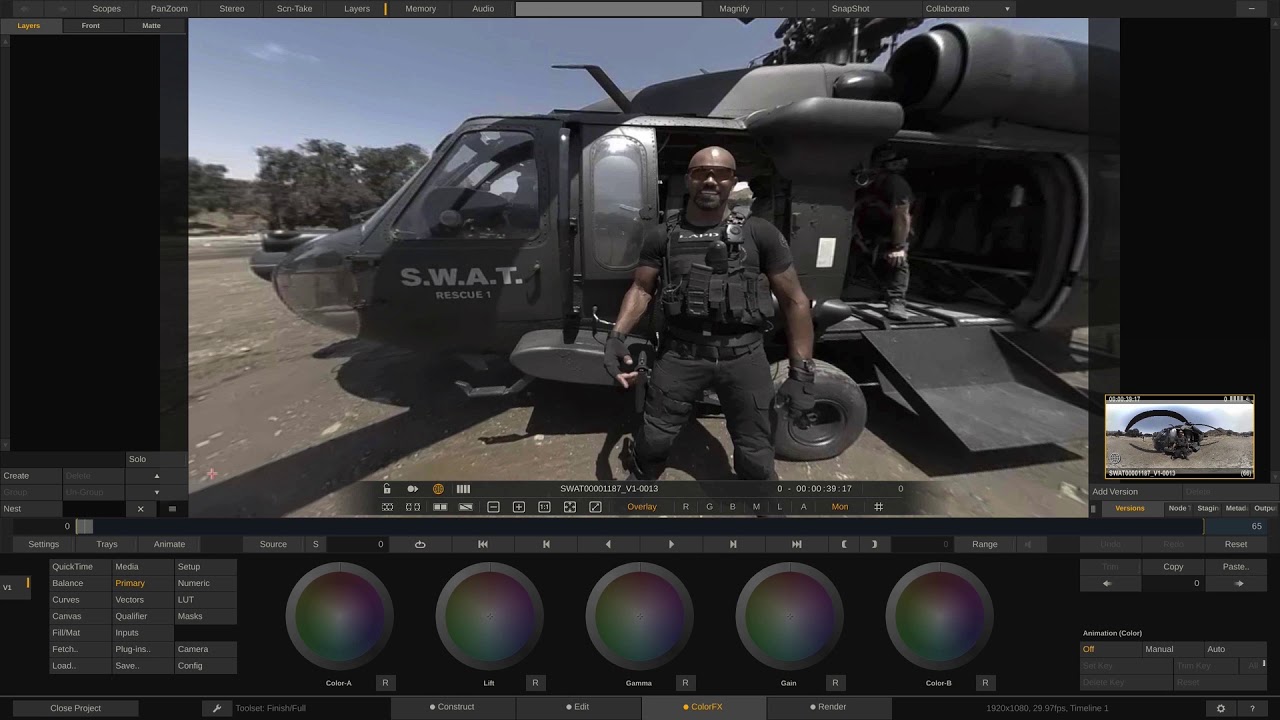Open the Collaborate dropdown
The image size is (1280, 720).
[x=968, y=8]
